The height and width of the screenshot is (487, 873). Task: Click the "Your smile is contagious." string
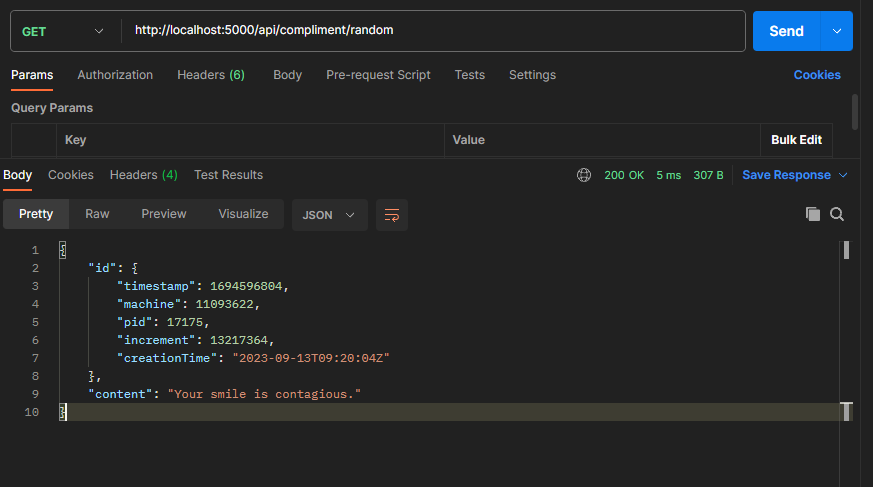(x=264, y=394)
